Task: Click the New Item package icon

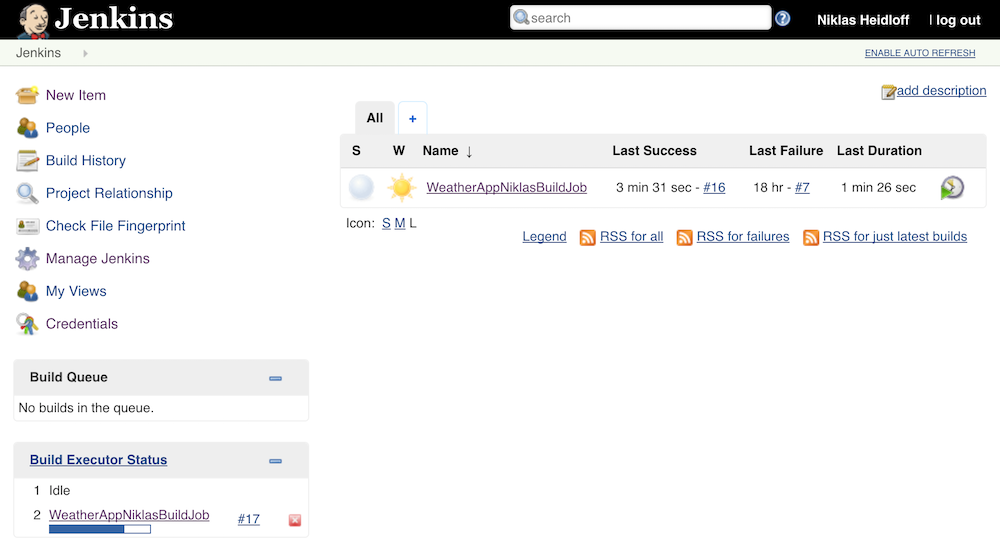Action: click(x=27, y=95)
